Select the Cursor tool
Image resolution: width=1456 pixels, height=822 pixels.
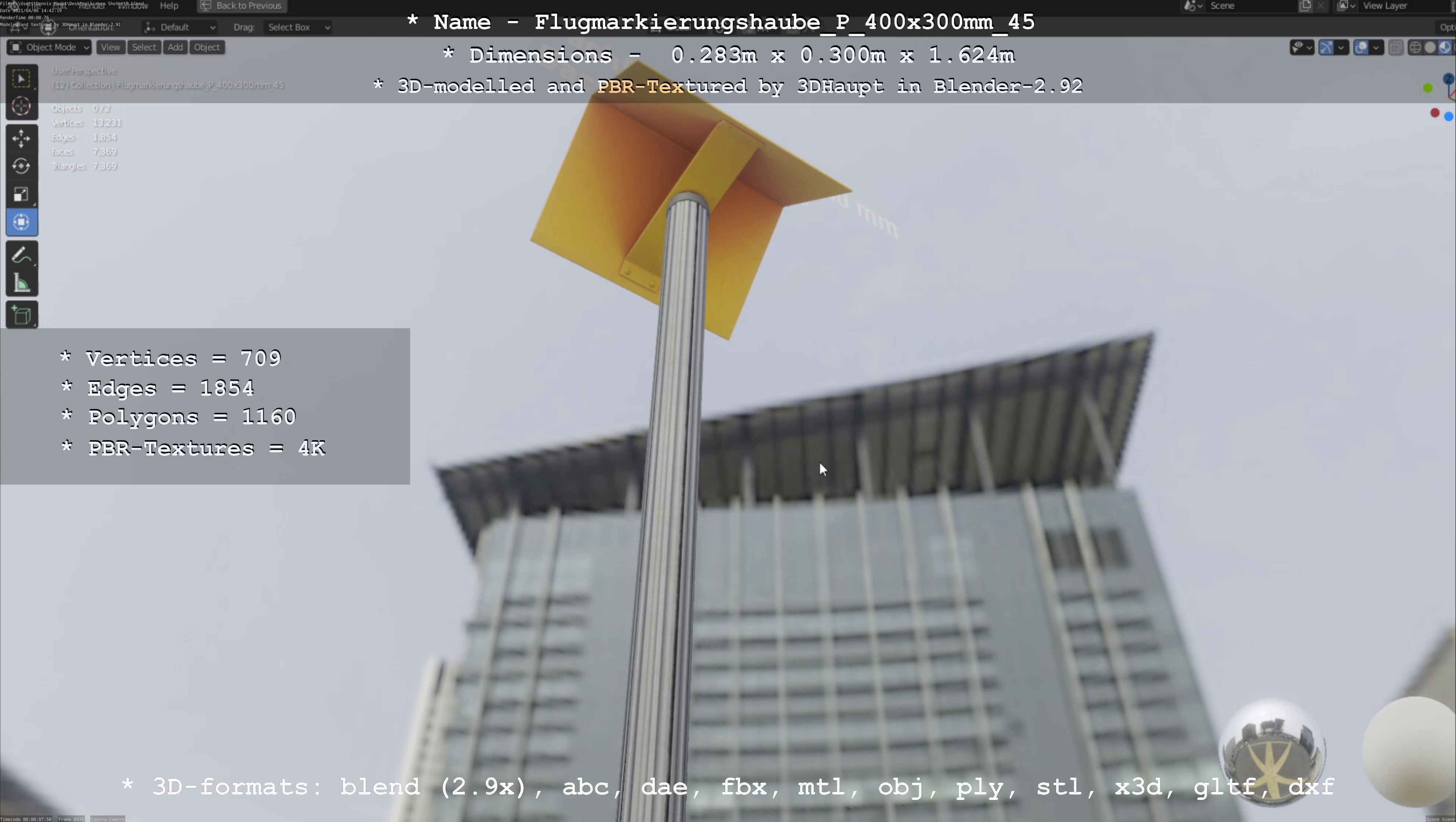[21, 106]
